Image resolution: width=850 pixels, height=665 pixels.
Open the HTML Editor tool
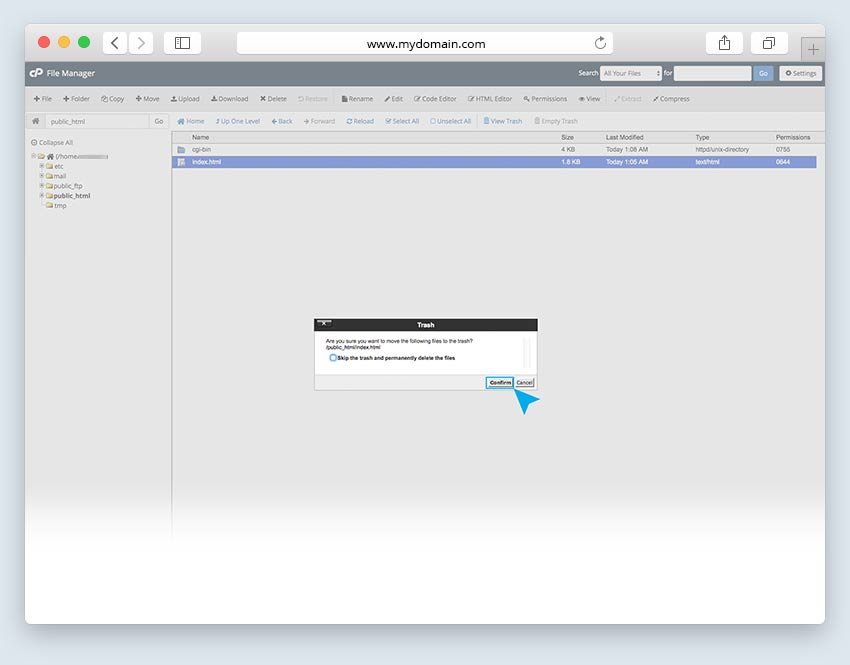pyautogui.click(x=490, y=99)
